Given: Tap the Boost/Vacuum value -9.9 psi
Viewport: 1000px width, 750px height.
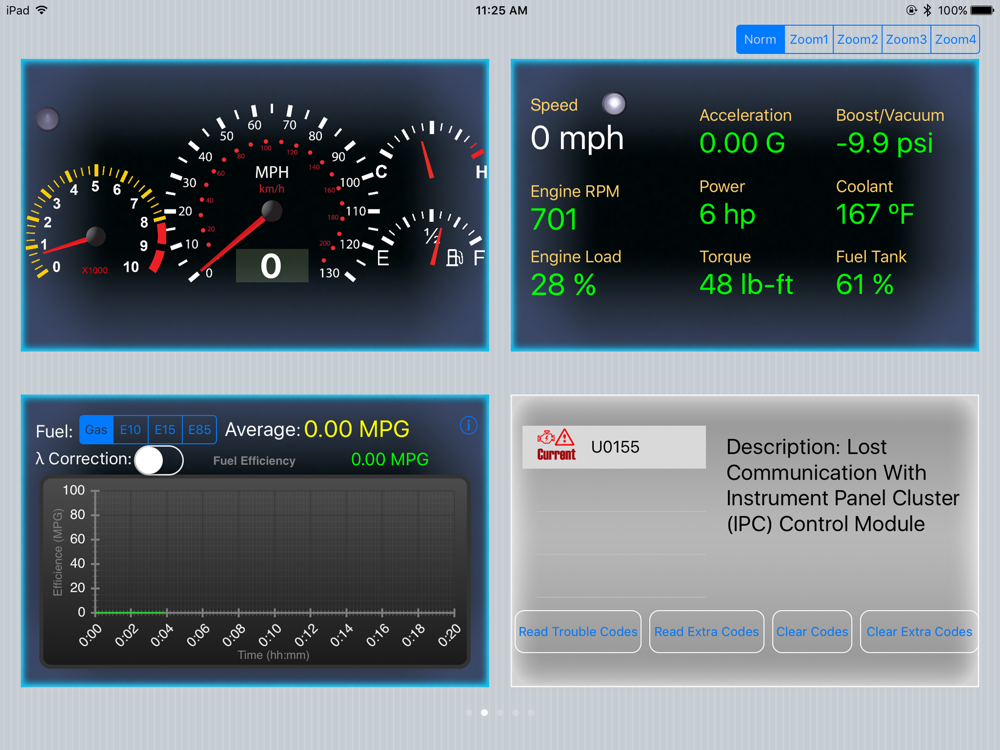Looking at the screenshot, I should 885,143.
